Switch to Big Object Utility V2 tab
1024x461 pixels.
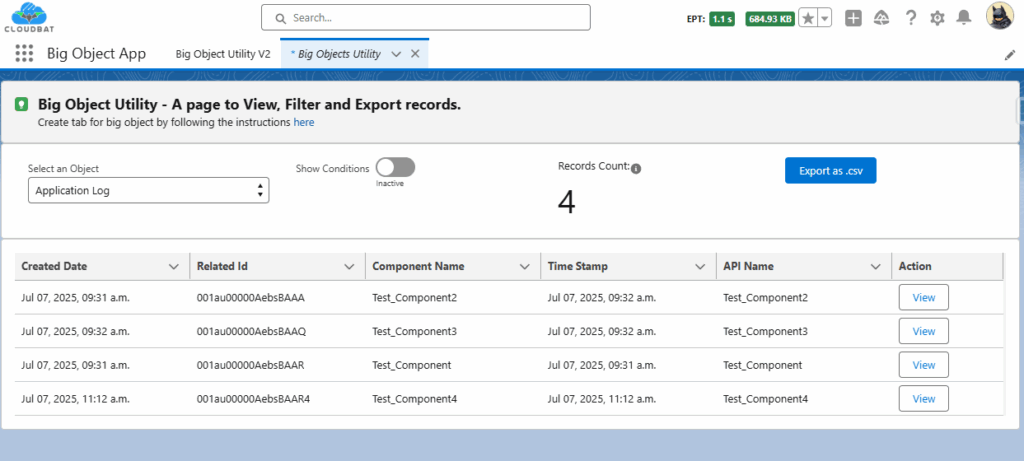point(222,54)
